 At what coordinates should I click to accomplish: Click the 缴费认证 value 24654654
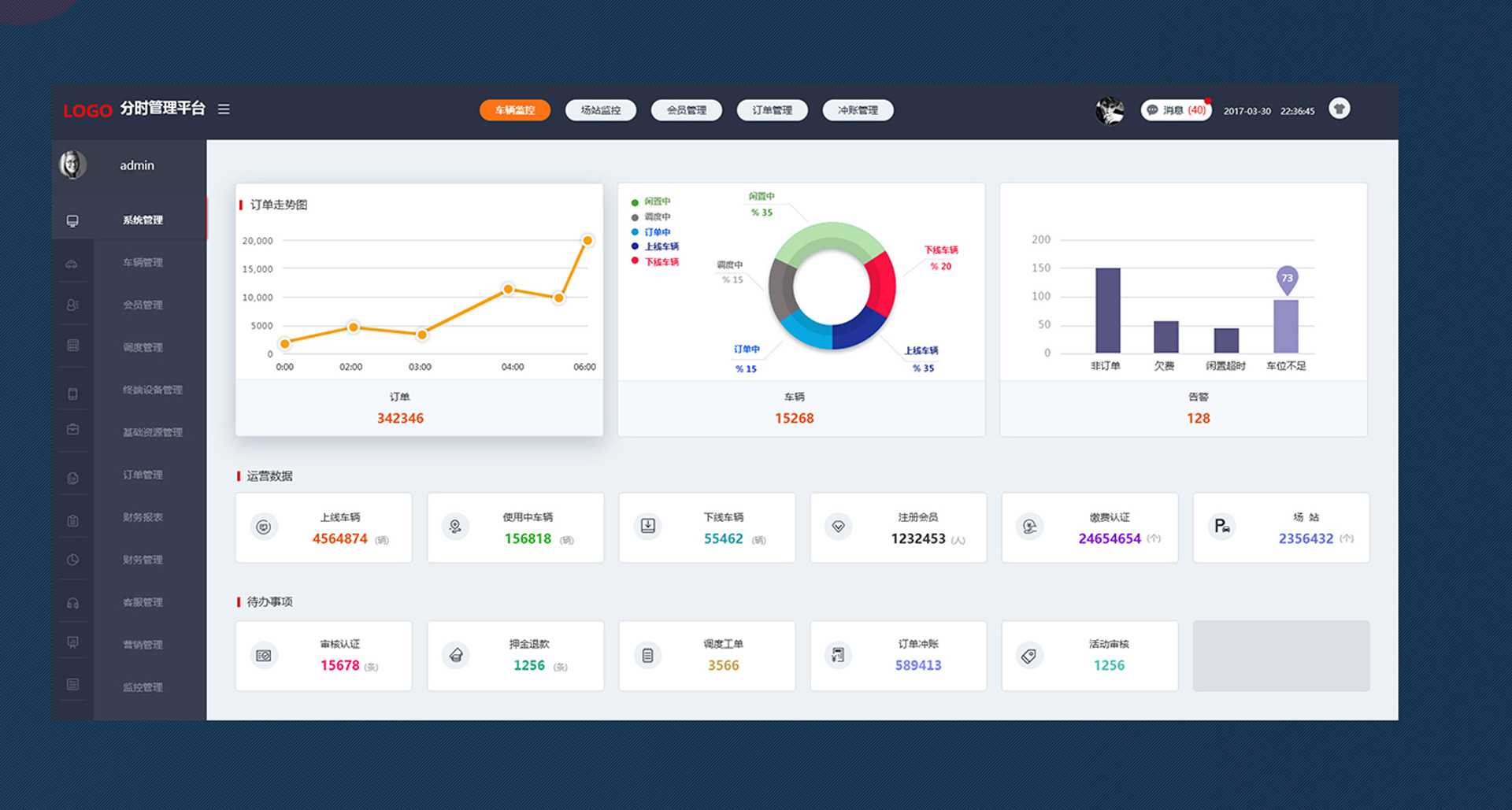point(1110,538)
